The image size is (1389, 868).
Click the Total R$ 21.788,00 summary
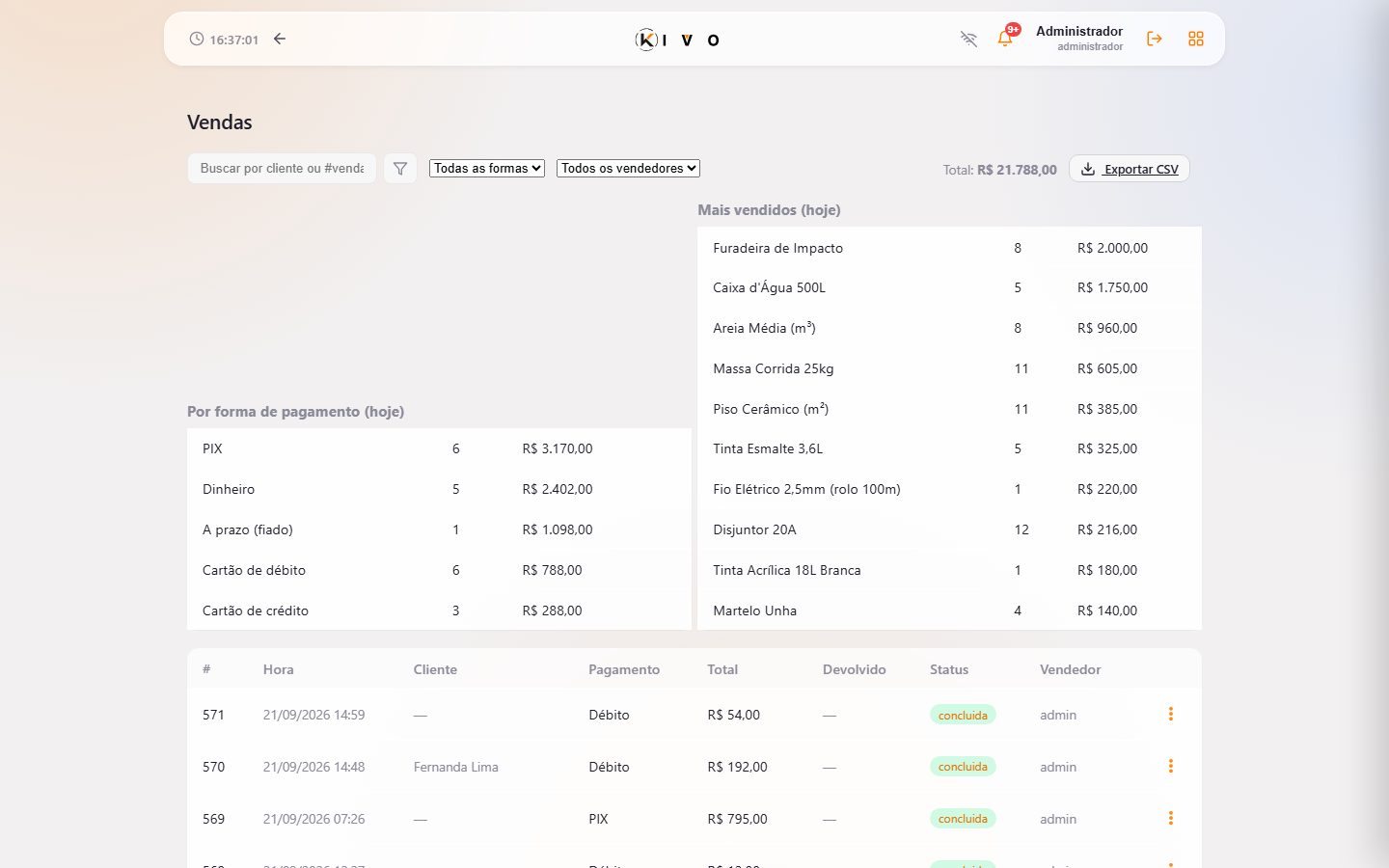click(999, 170)
